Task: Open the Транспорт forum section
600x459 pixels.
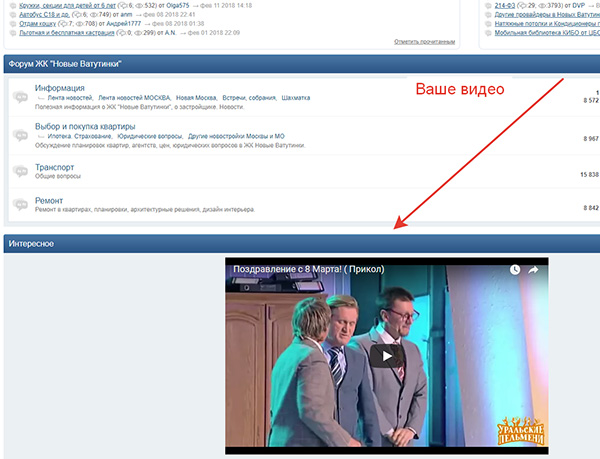Action: [54, 167]
